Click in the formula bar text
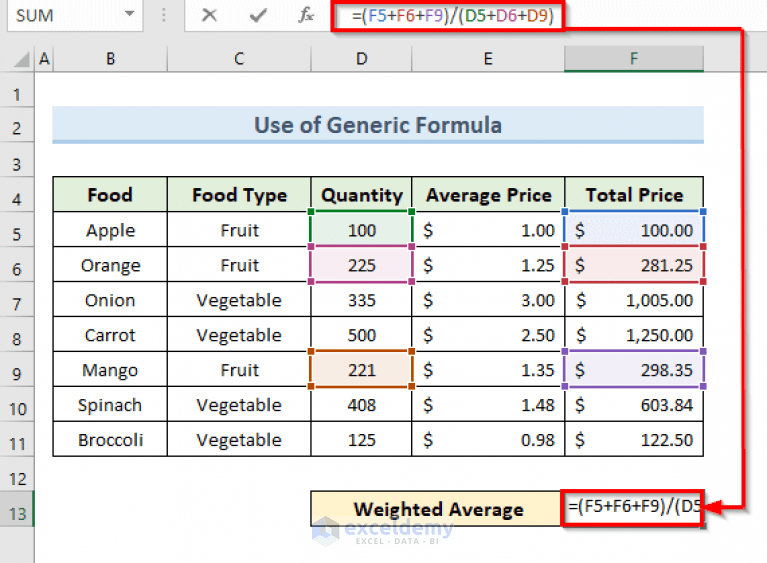Screen dimensions: 767x563 click(x=452, y=16)
